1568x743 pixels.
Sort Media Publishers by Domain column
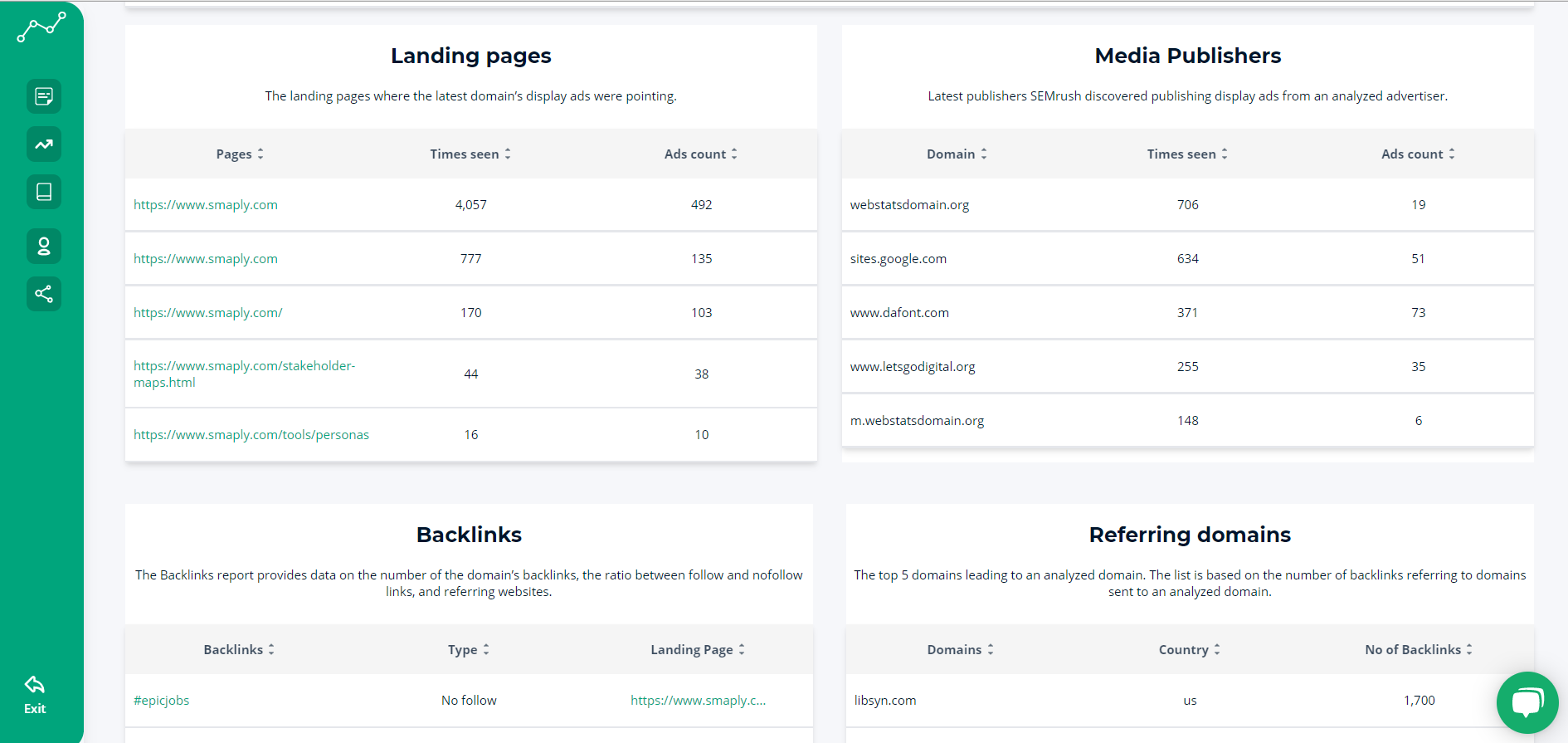[x=957, y=154]
